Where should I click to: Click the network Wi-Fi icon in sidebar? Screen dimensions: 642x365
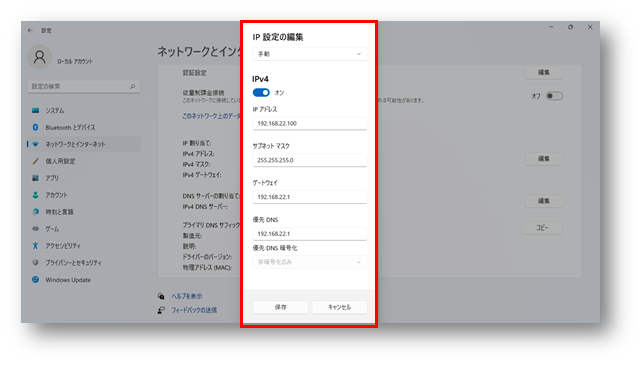click(36, 144)
